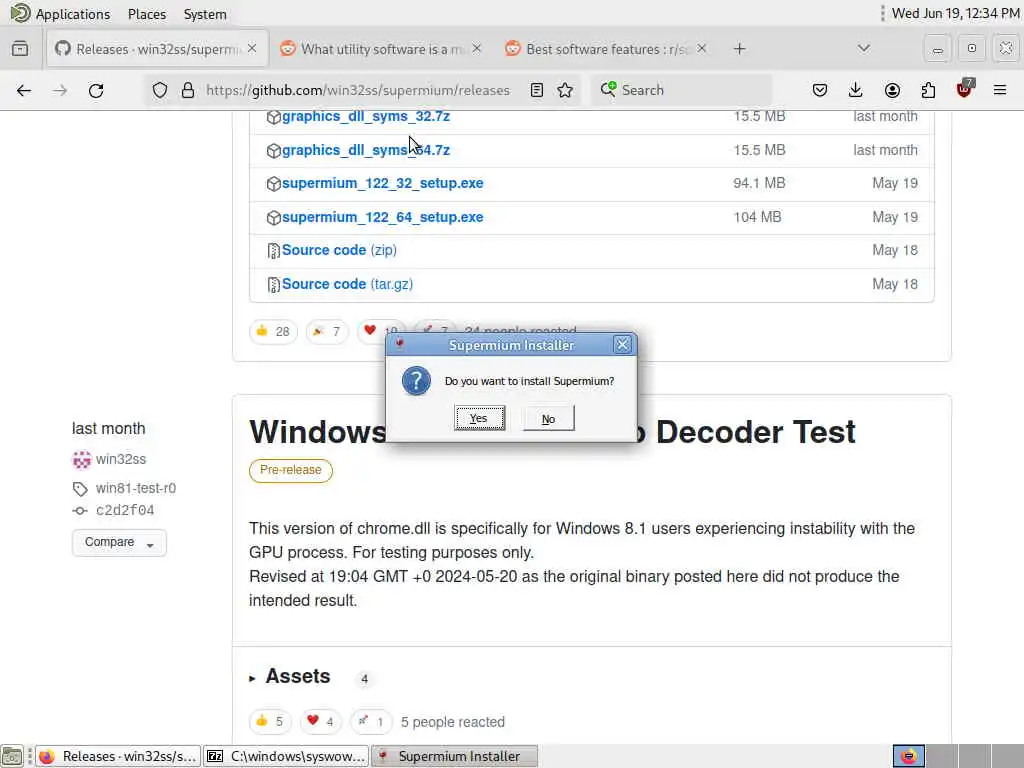Image resolution: width=1024 pixels, height=768 pixels.
Task: Open a new browser tab
Action: tap(739, 49)
